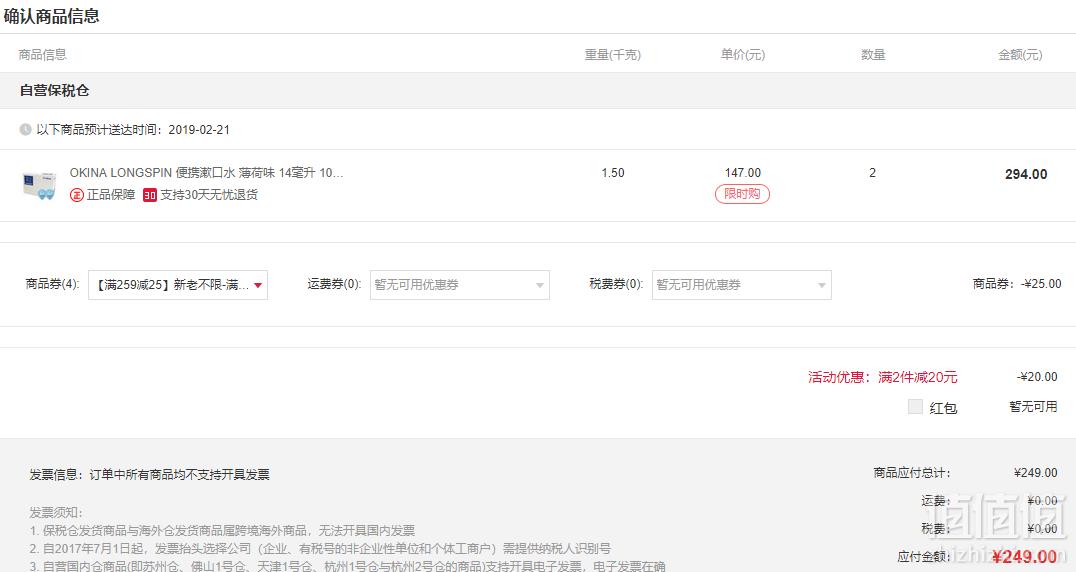Open the 税费券 tax coupon dropdown
1076x572 pixels.
click(x=742, y=285)
